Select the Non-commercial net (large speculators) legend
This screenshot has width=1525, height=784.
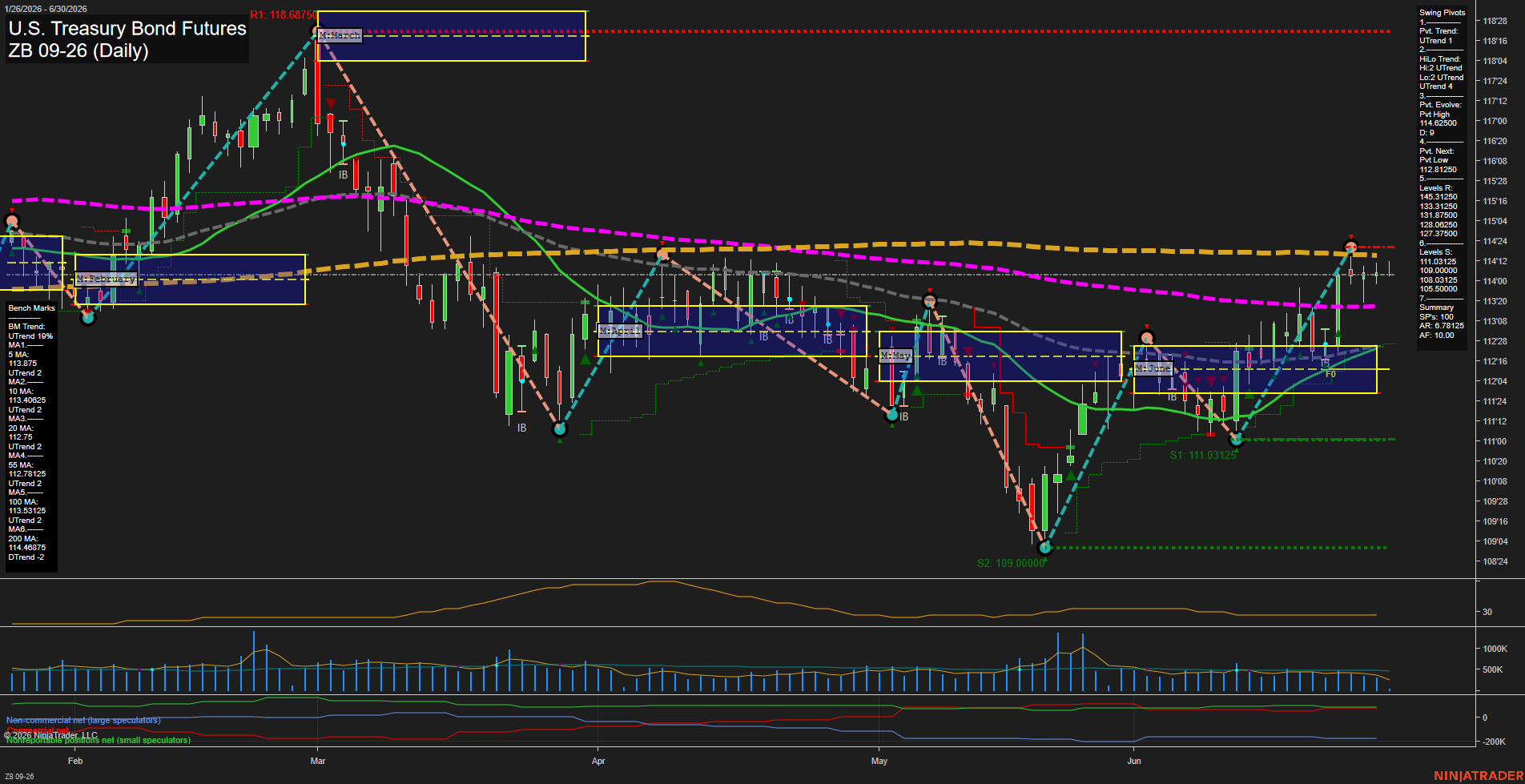coord(83,720)
